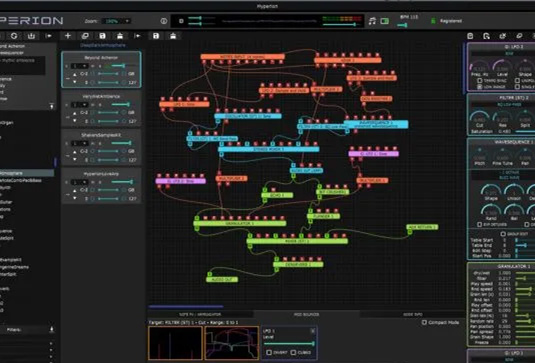Click the duplicate layer icon beside plus
The width and height of the screenshot is (535, 363).
coord(85,36)
